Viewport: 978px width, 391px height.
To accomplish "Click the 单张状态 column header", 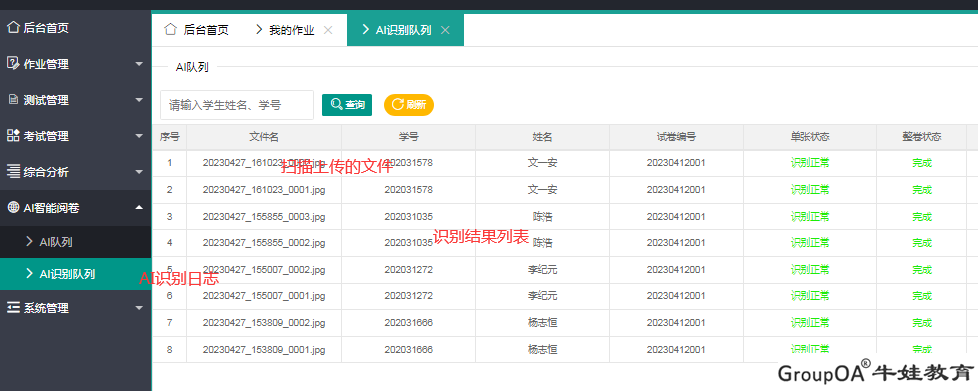I will pyautogui.click(x=810, y=137).
